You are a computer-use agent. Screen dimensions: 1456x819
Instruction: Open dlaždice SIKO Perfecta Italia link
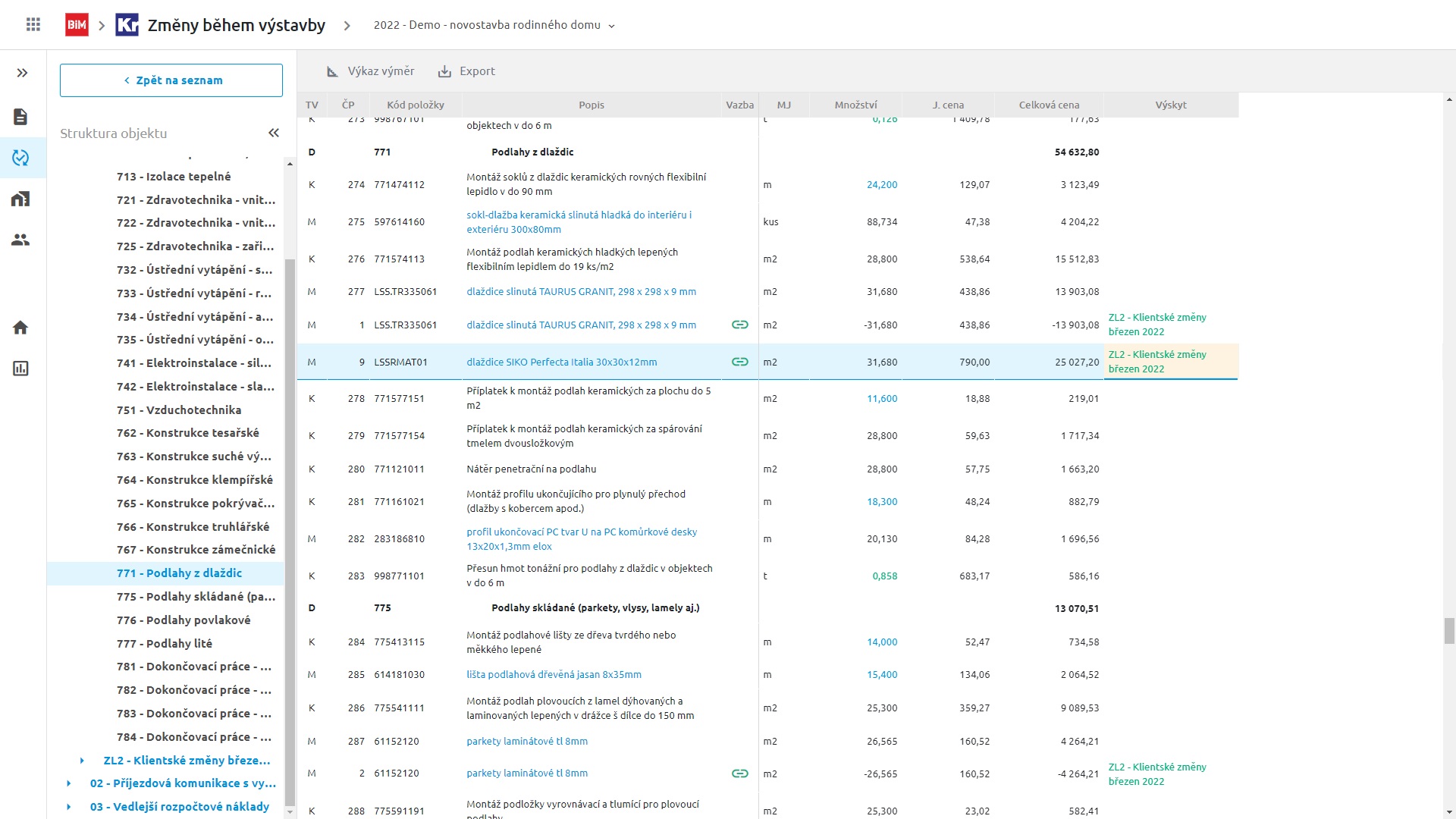(x=561, y=362)
